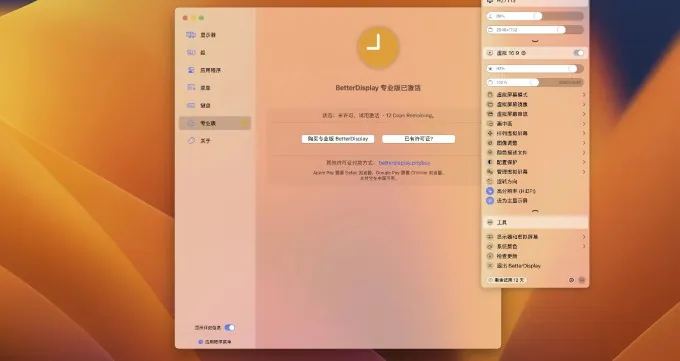Toggle the 开机时启动 launch-at-login switch
Image resolution: width=680 pixels, height=361 pixels.
tap(229, 328)
